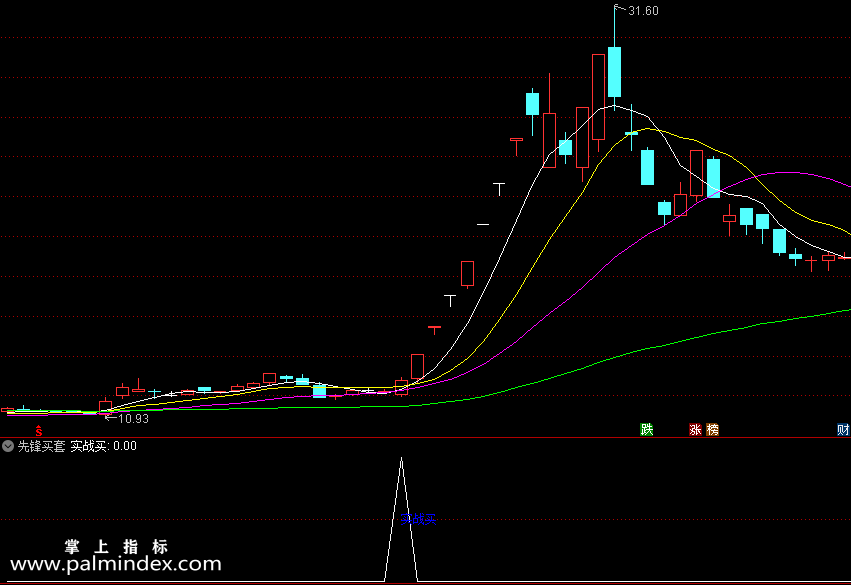
Task: Collapse the 先锋买套 indicator panel chevron
Action: click(8, 446)
